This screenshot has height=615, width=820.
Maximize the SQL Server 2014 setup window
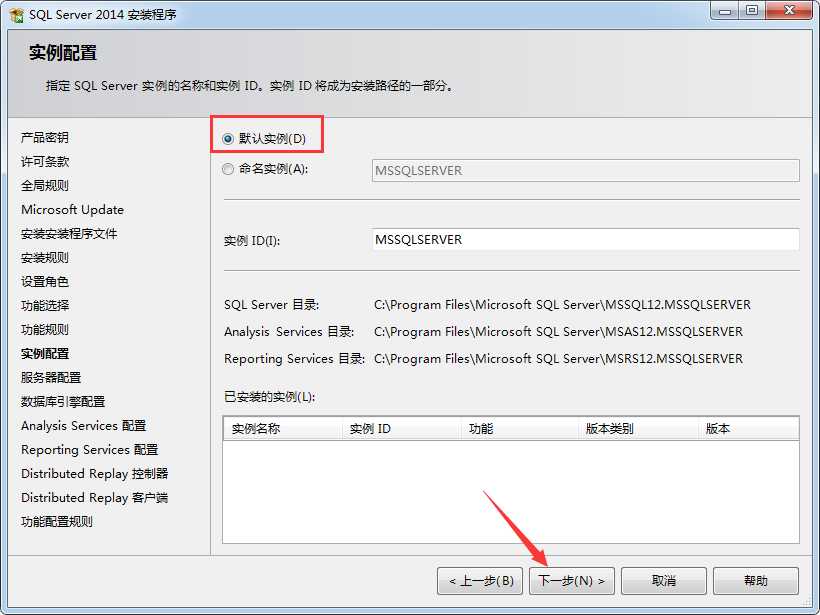click(752, 10)
